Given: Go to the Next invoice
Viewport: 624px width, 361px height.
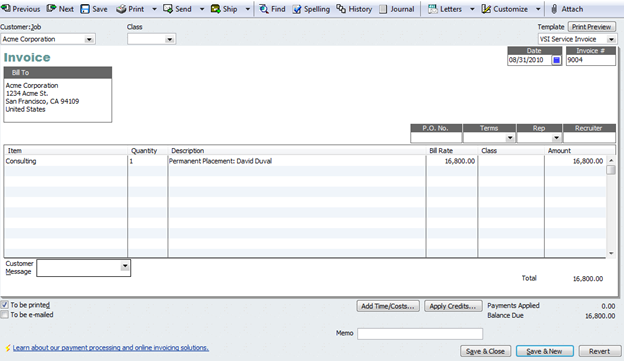Looking at the screenshot, I should (60, 9).
